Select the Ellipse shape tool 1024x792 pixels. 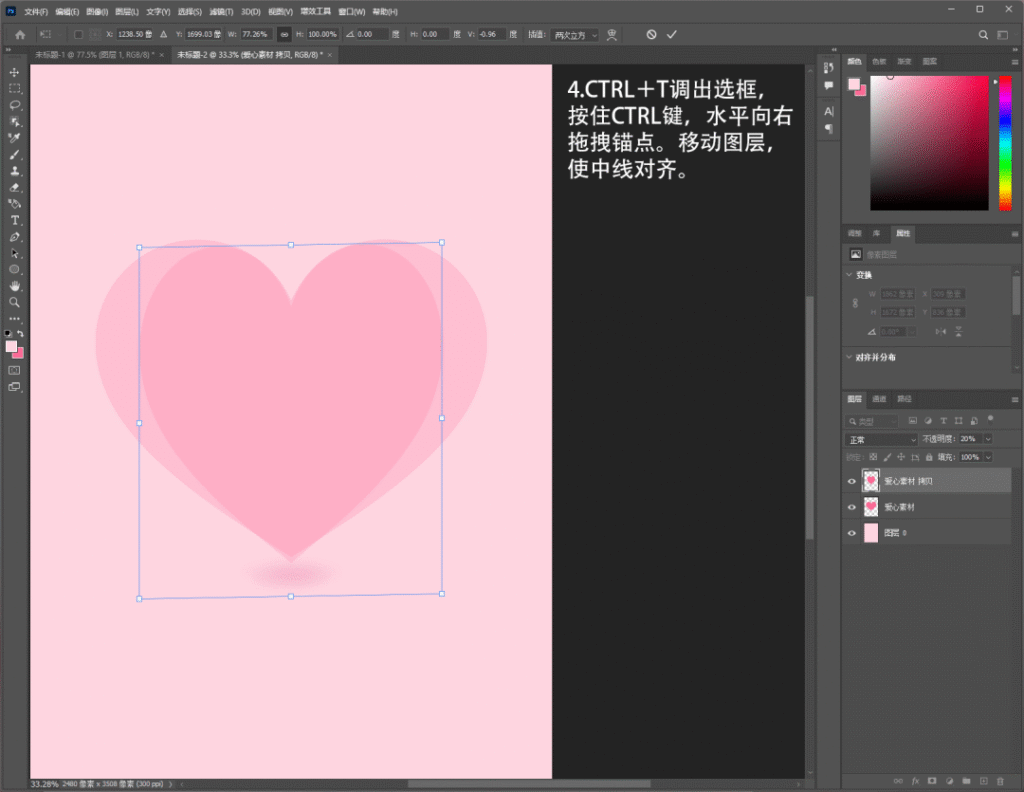(14, 270)
